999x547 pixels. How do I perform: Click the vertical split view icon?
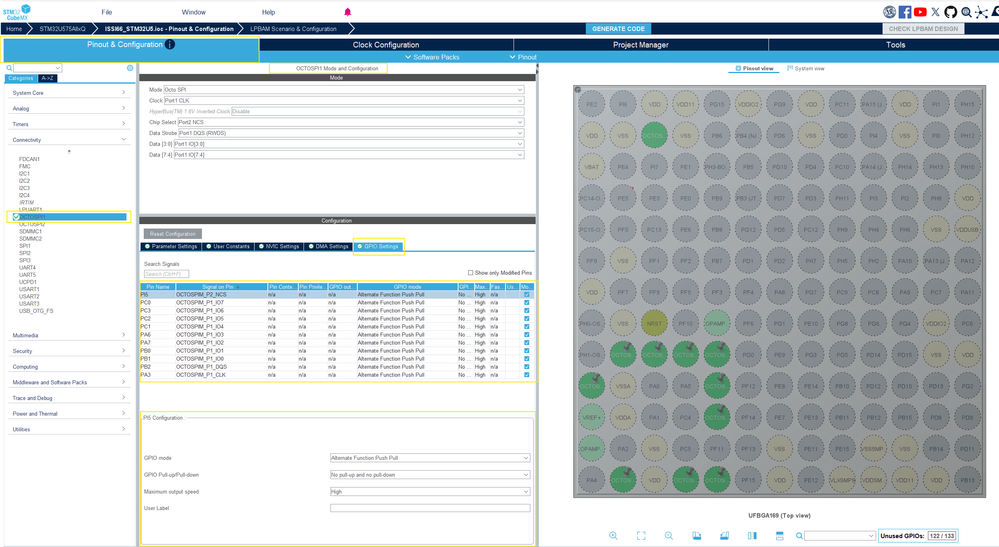(x=752, y=536)
